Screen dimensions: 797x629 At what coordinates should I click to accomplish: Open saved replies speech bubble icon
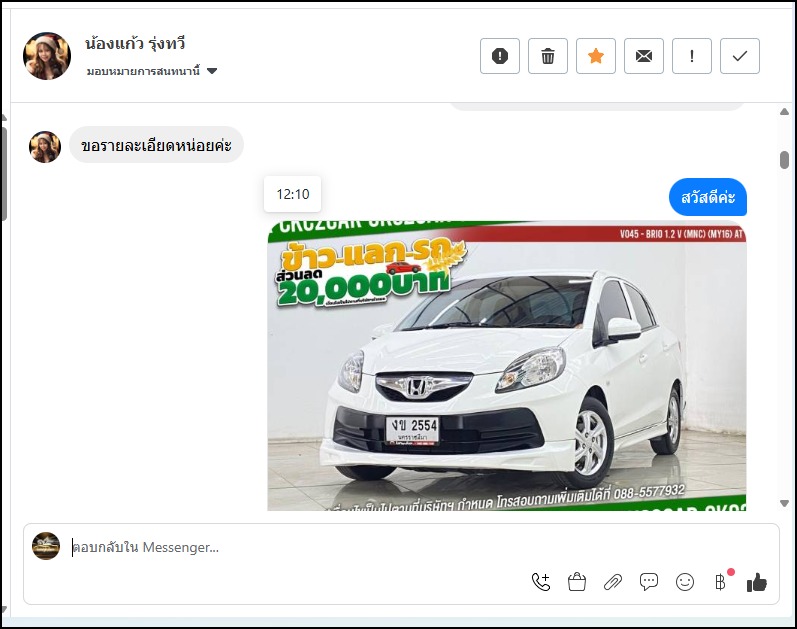649,582
